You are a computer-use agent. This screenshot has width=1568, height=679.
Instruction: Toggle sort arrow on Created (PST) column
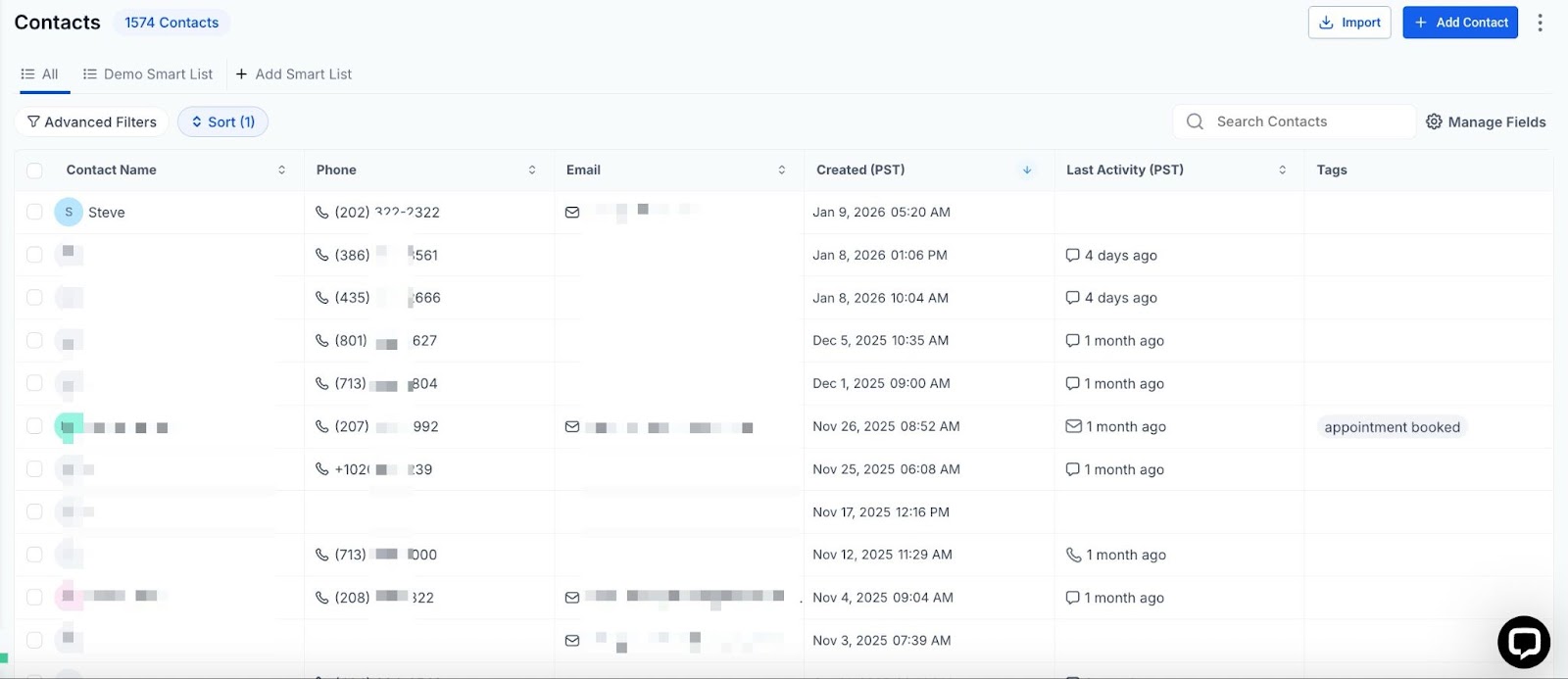click(1027, 170)
